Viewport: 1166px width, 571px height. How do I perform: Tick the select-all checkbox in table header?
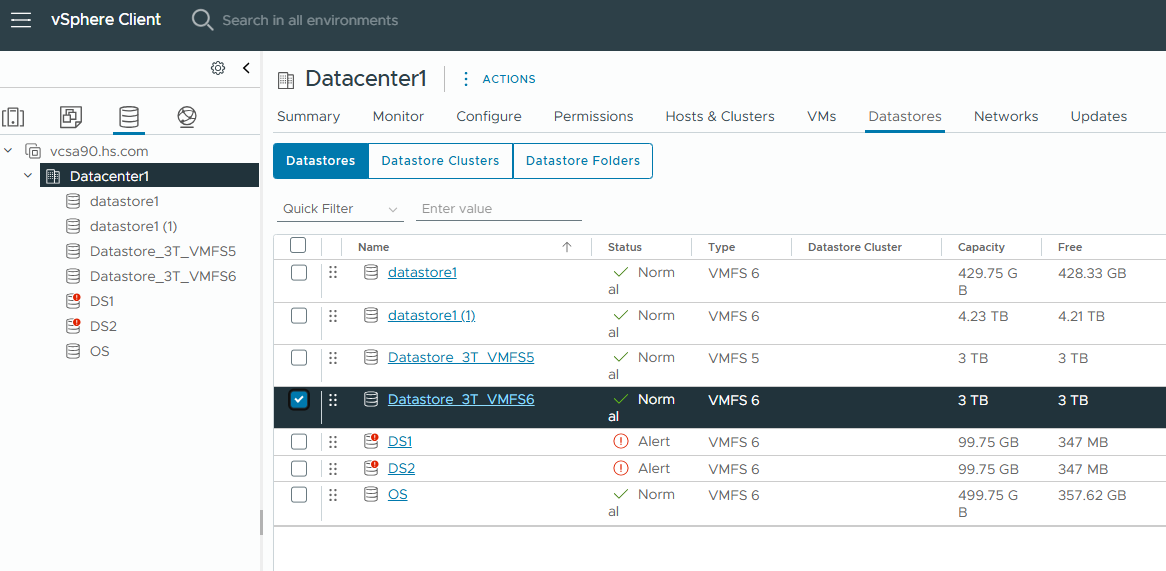[x=297, y=245]
